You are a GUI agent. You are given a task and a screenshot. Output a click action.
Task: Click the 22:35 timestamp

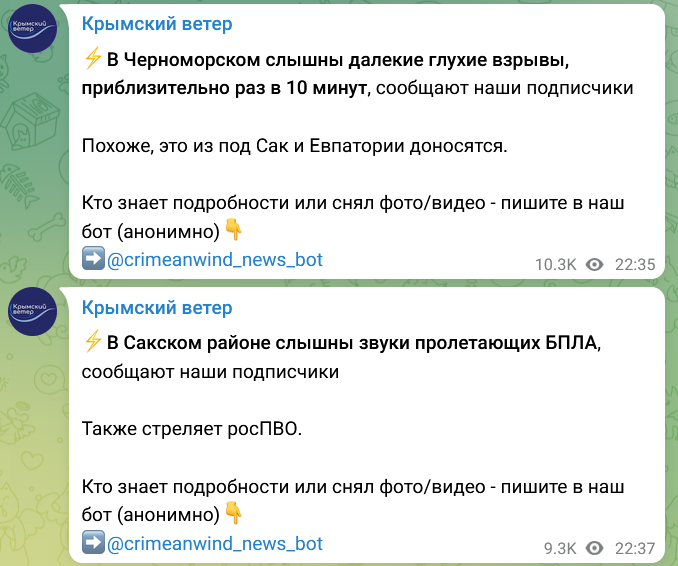(635, 265)
